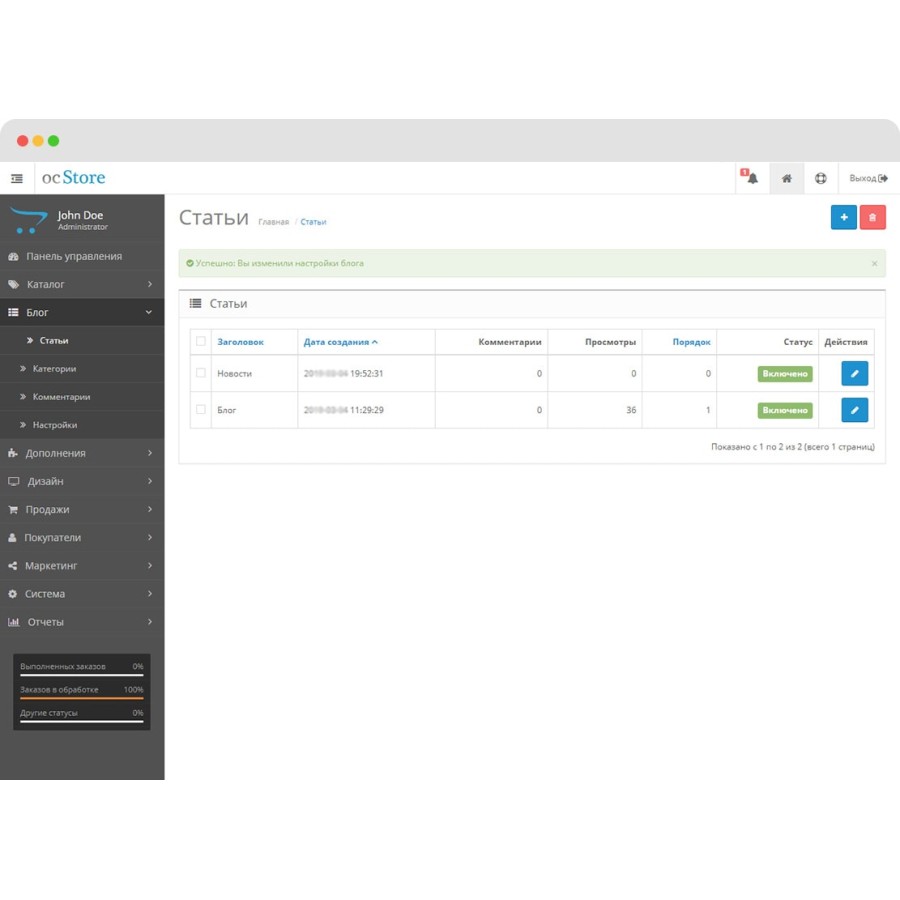Click the ocStore logo
Viewport: 900px width, 900px height.
click(x=73, y=177)
